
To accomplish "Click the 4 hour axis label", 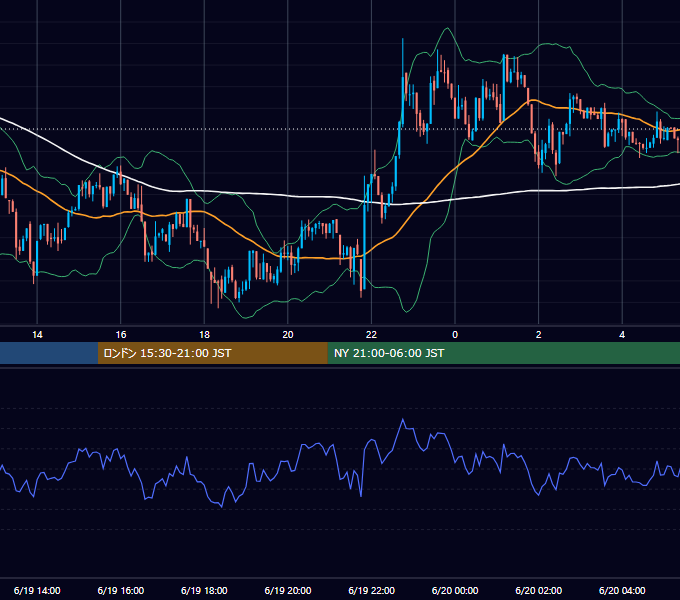I will 622,335.
